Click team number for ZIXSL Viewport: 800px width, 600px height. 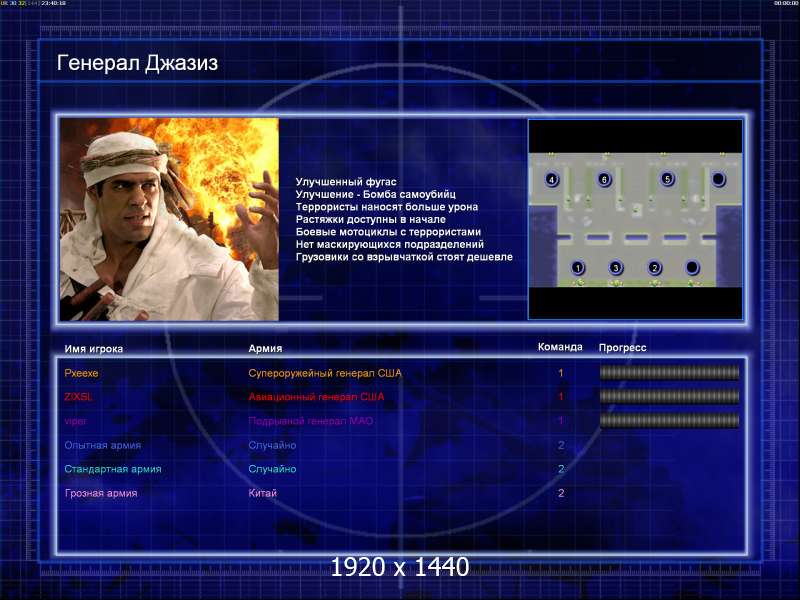click(x=561, y=396)
